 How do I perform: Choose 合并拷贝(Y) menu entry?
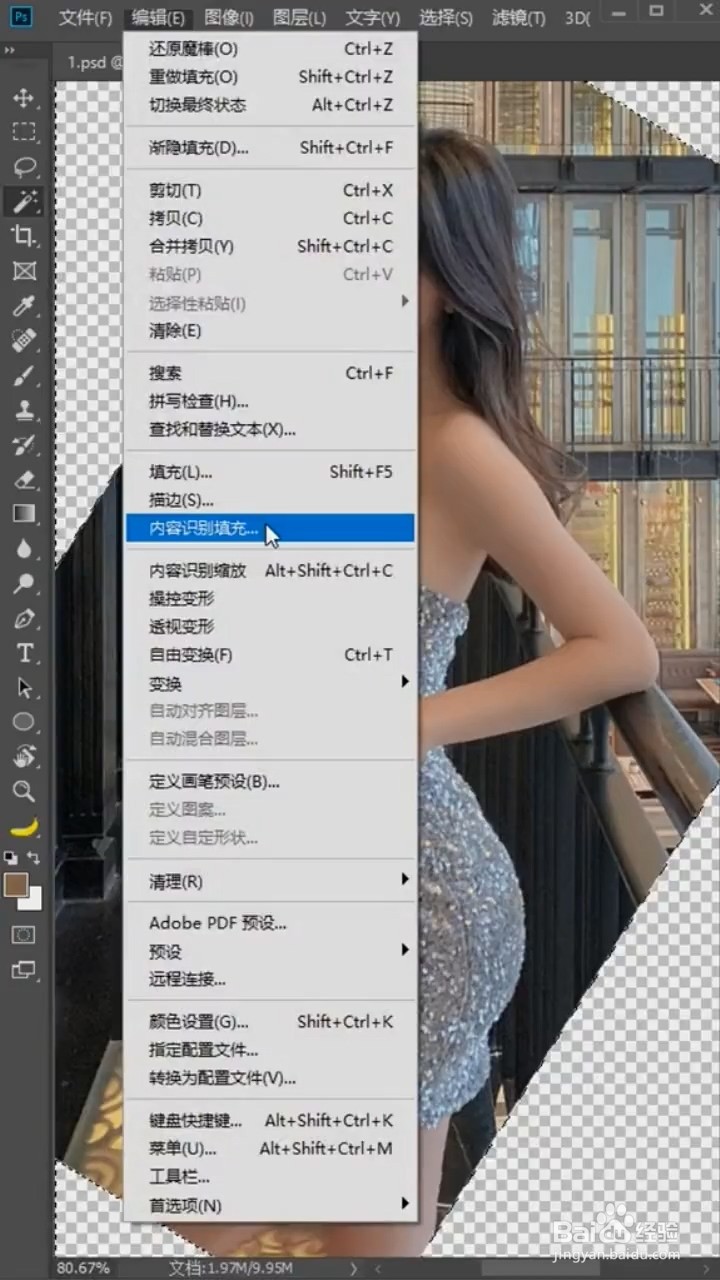pyautogui.click(x=270, y=246)
